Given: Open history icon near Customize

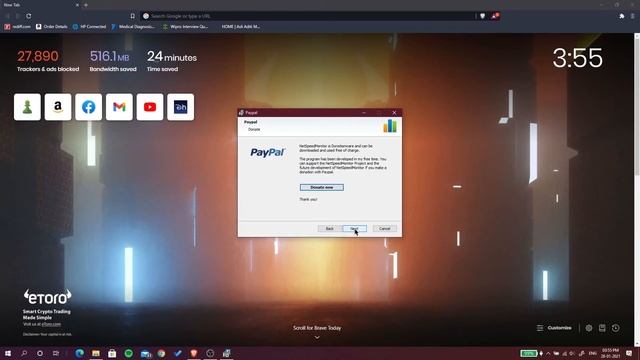Looking at the screenshot, I should click(x=616, y=328).
